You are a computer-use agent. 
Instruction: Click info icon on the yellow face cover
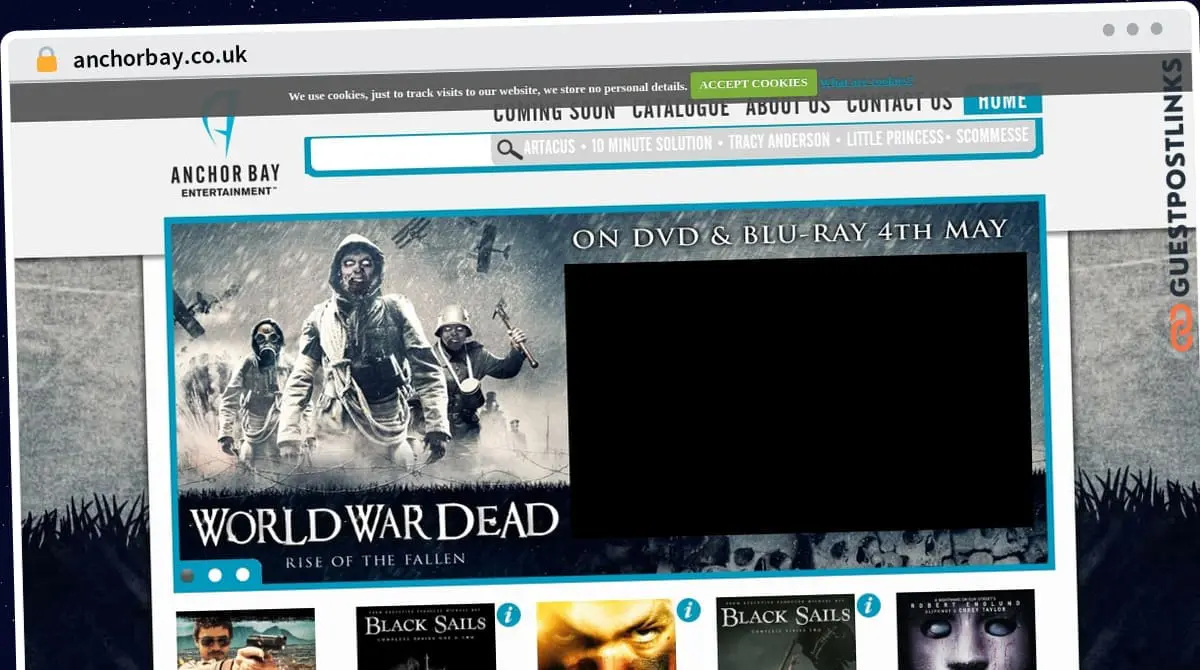(689, 610)
